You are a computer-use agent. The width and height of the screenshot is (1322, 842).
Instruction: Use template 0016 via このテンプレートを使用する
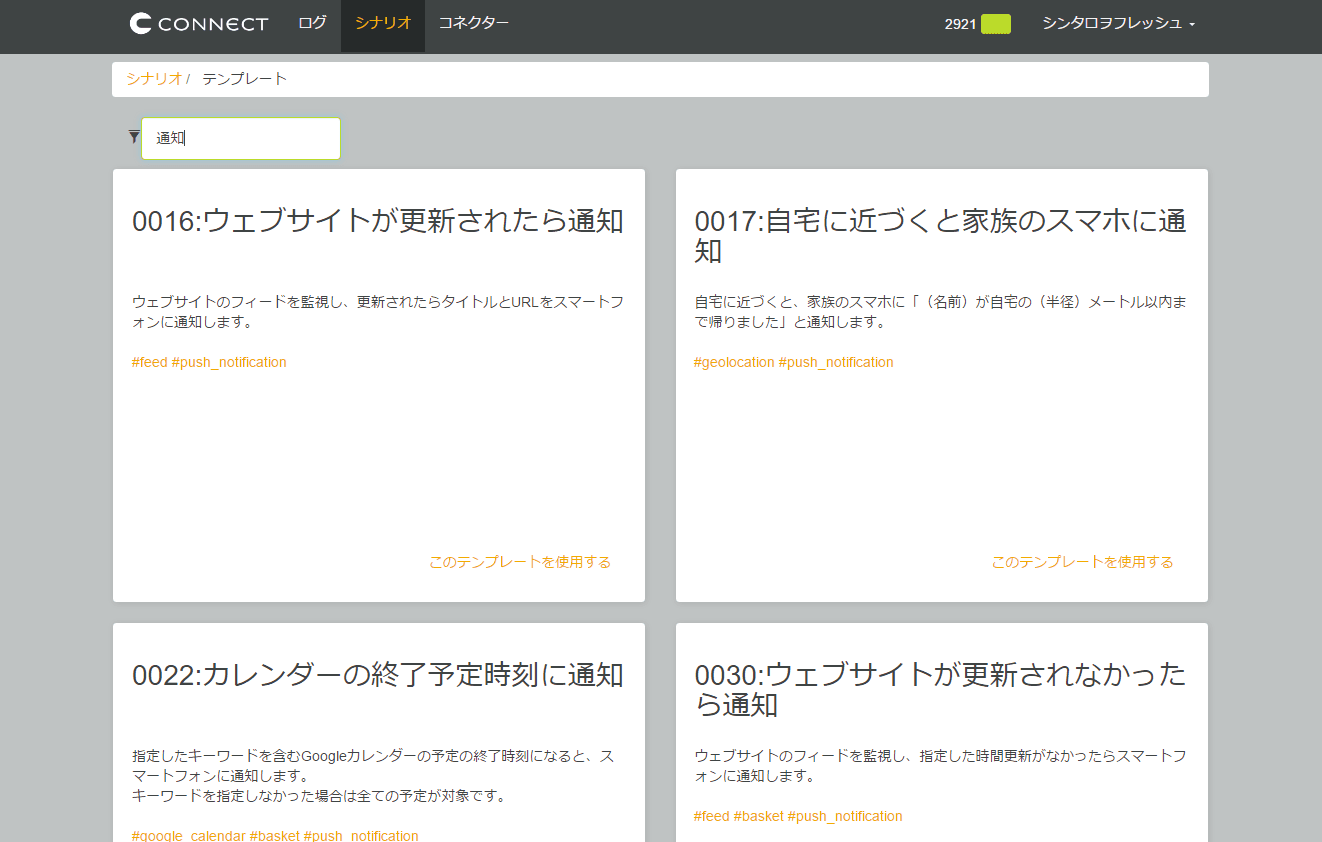pyautogui.click(x=519, y=562)
